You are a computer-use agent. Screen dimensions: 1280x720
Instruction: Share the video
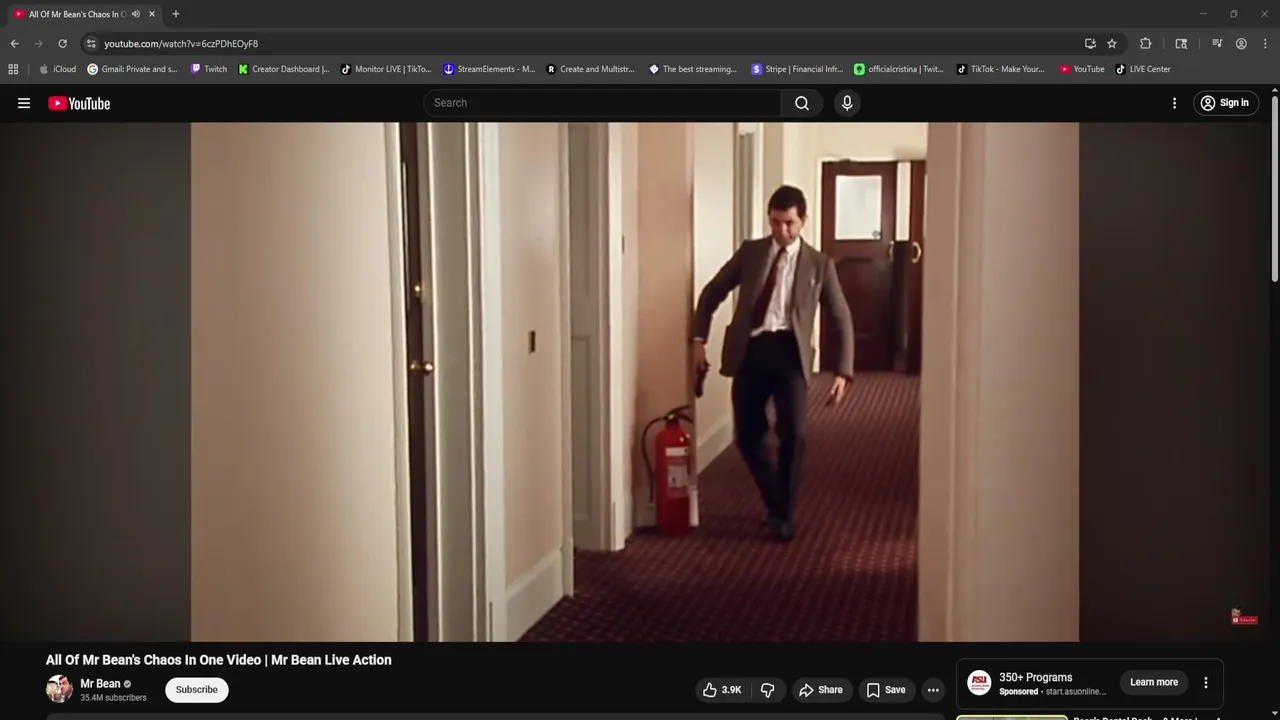click(x=820, y=690)
